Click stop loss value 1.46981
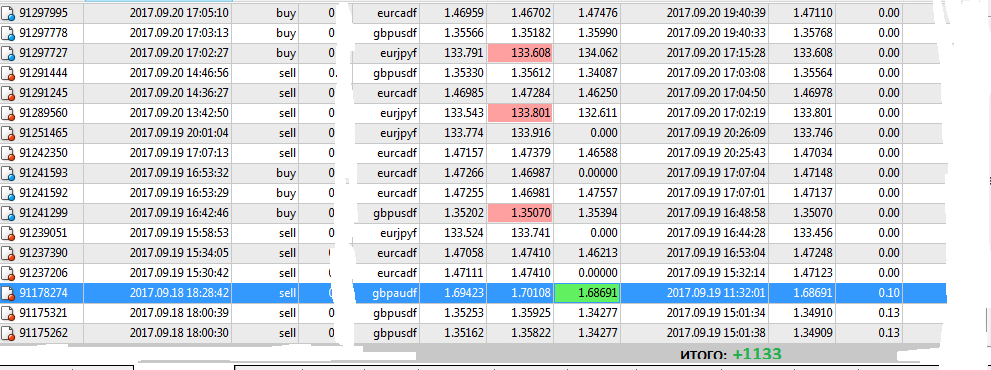This screenshot has height=370, width=991. [x=531, y=193]
